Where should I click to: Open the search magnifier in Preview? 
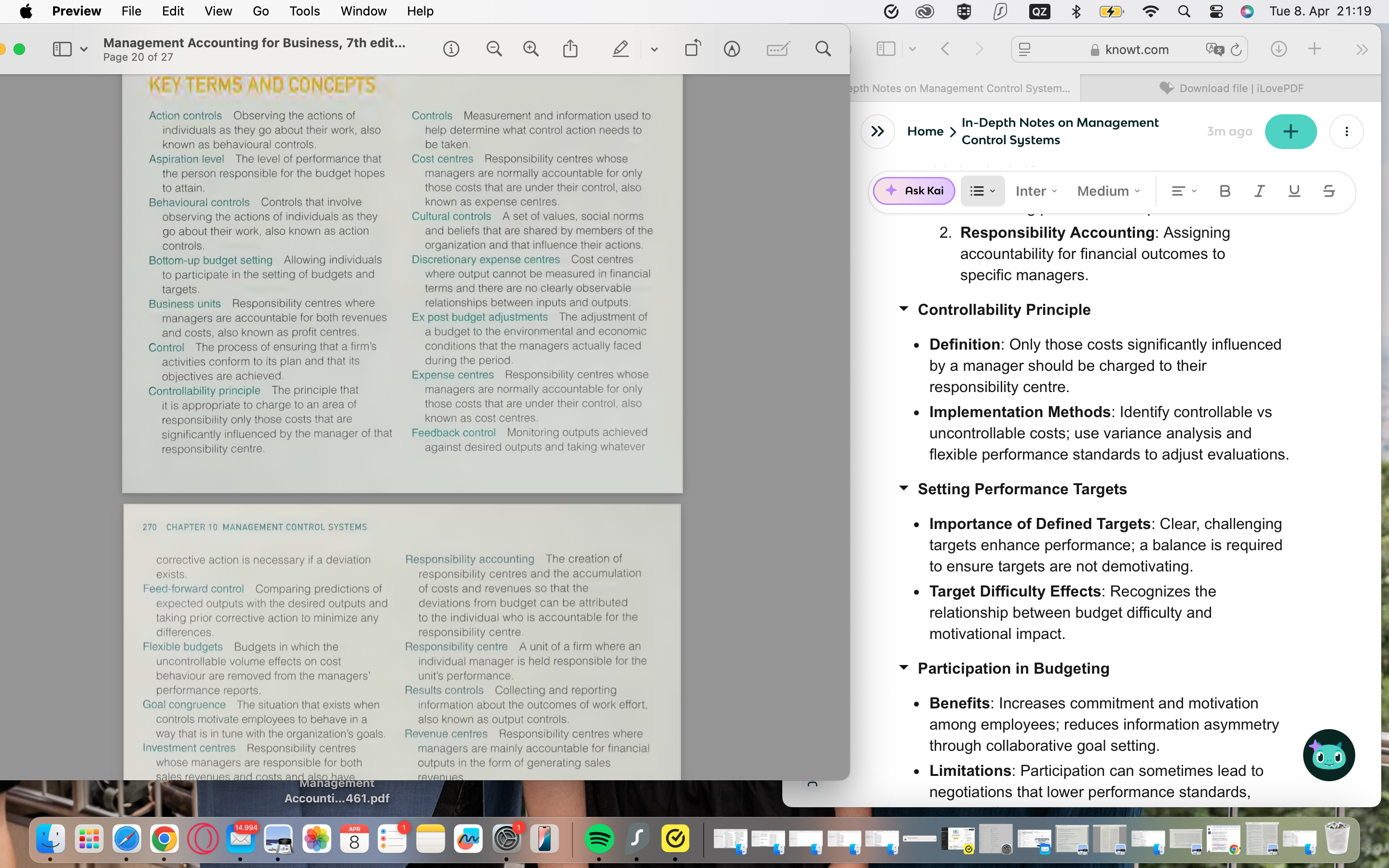[823, 49]
